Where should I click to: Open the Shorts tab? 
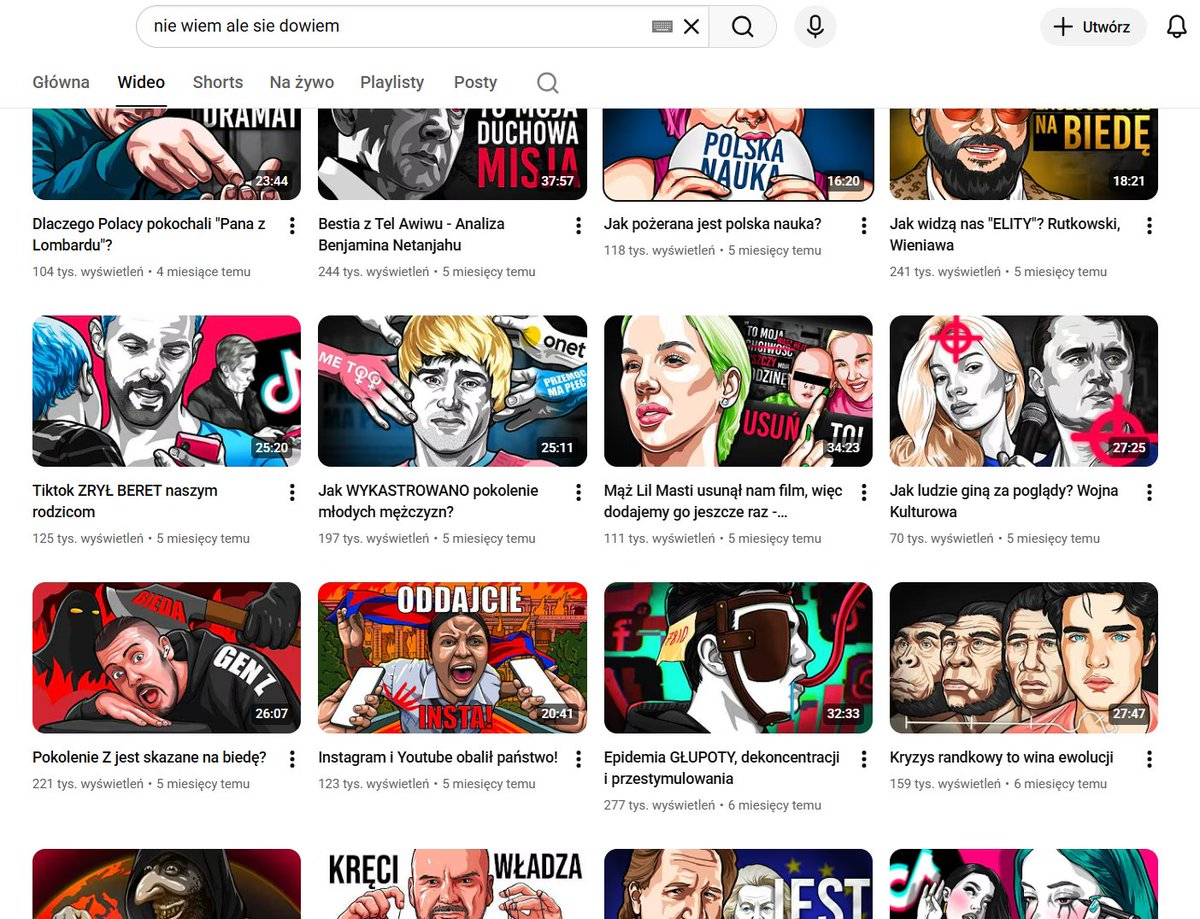click(x=218, y=82)
